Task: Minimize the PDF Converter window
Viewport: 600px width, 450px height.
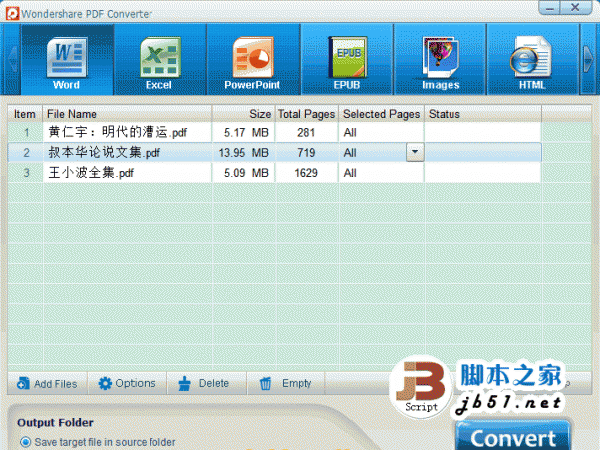Action: click(x=550, y=8)
